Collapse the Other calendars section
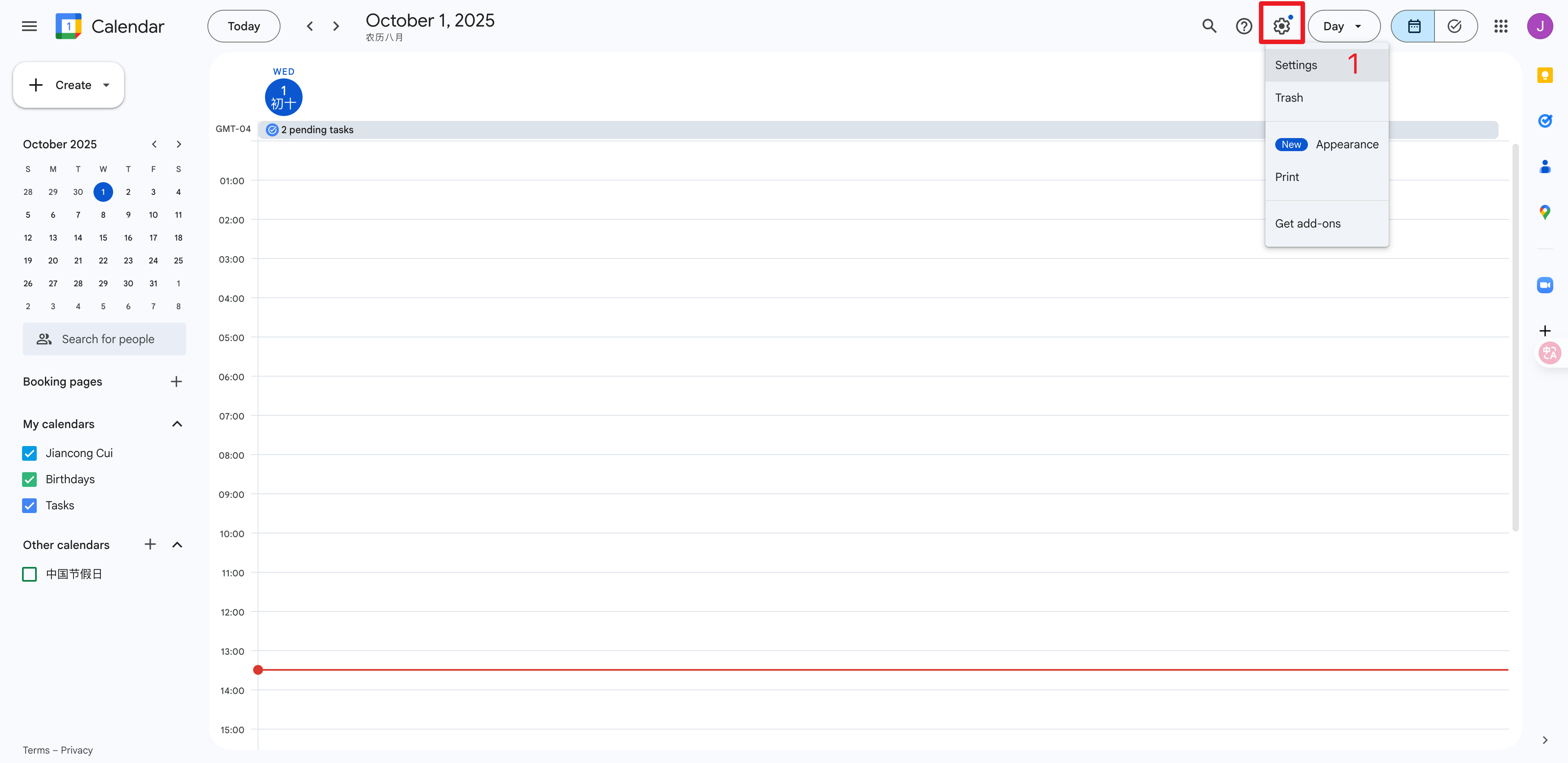 (177, 544)
